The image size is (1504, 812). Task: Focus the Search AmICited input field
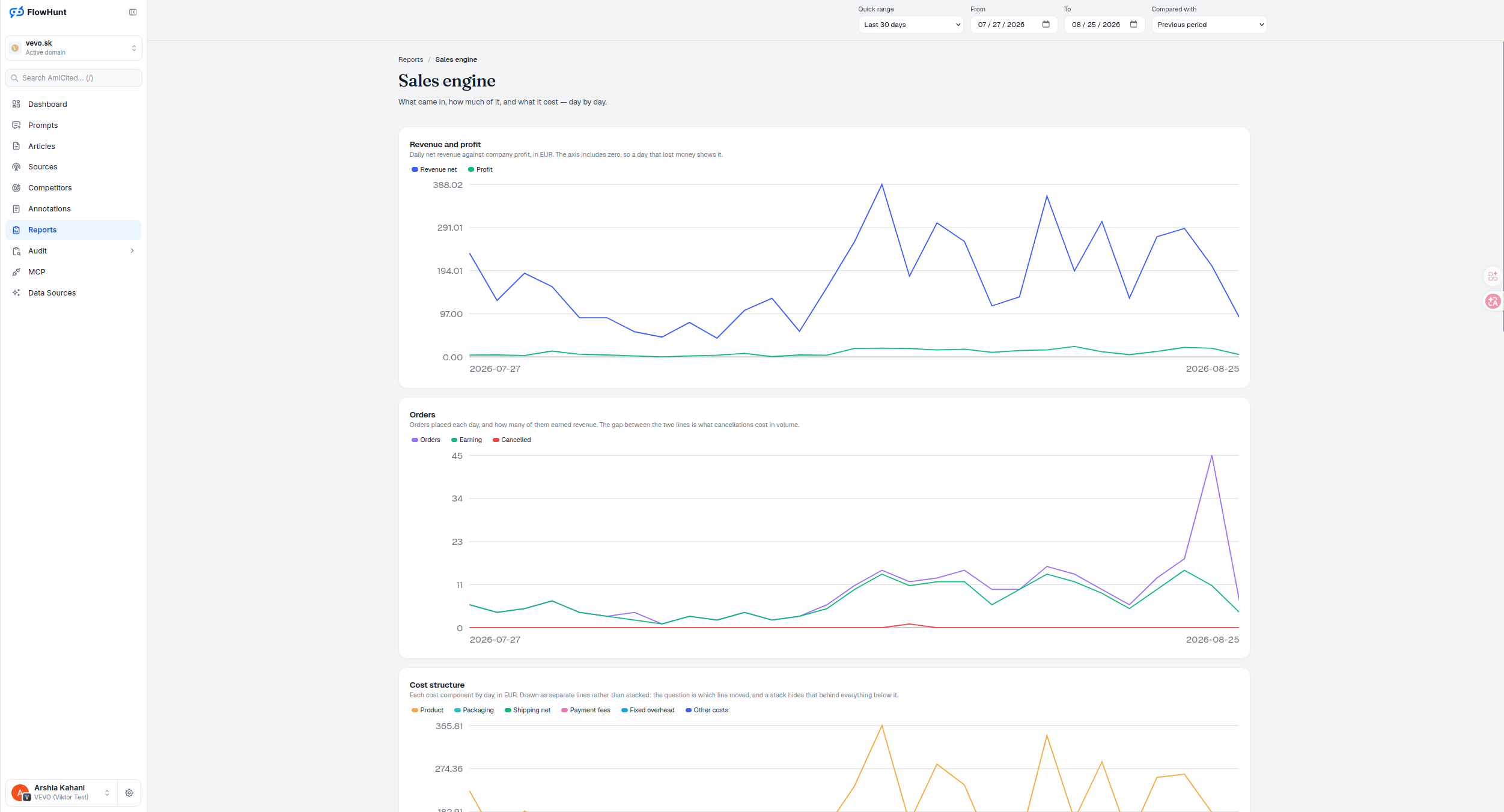click(73, 78)
